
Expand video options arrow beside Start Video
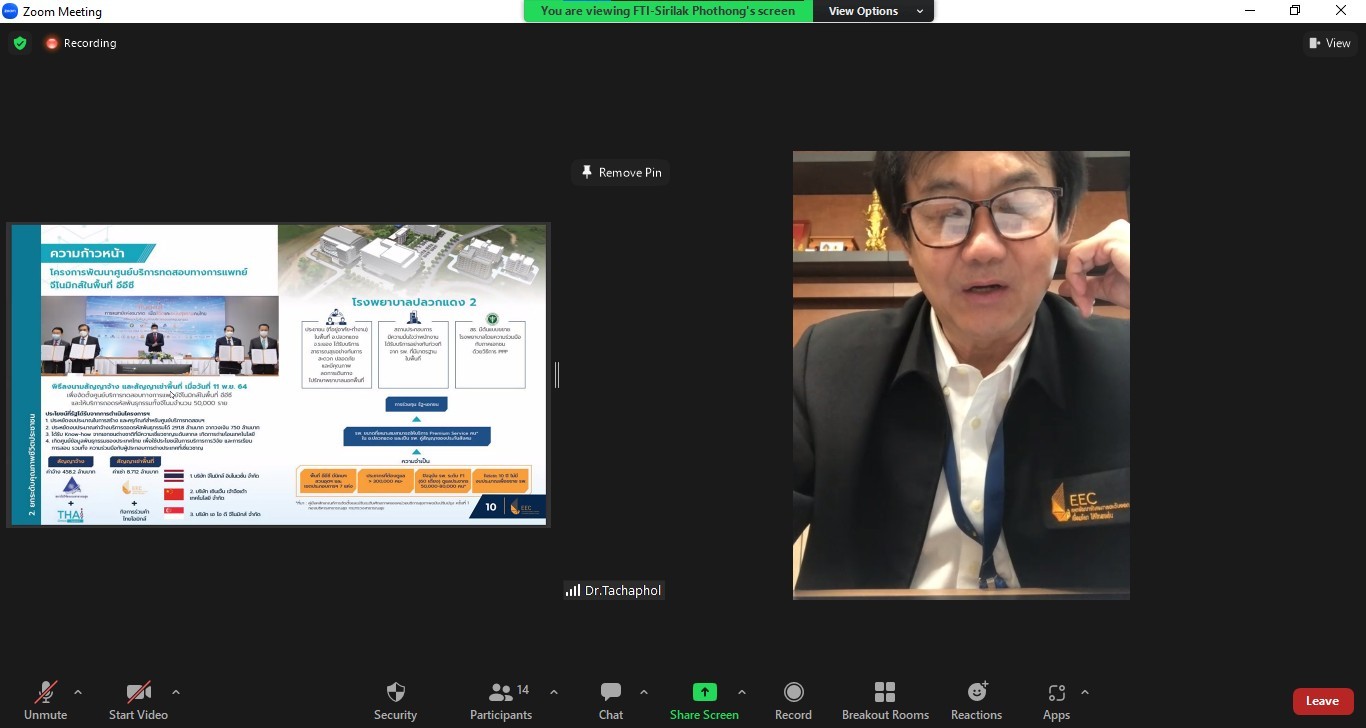[x=176, y=692]
